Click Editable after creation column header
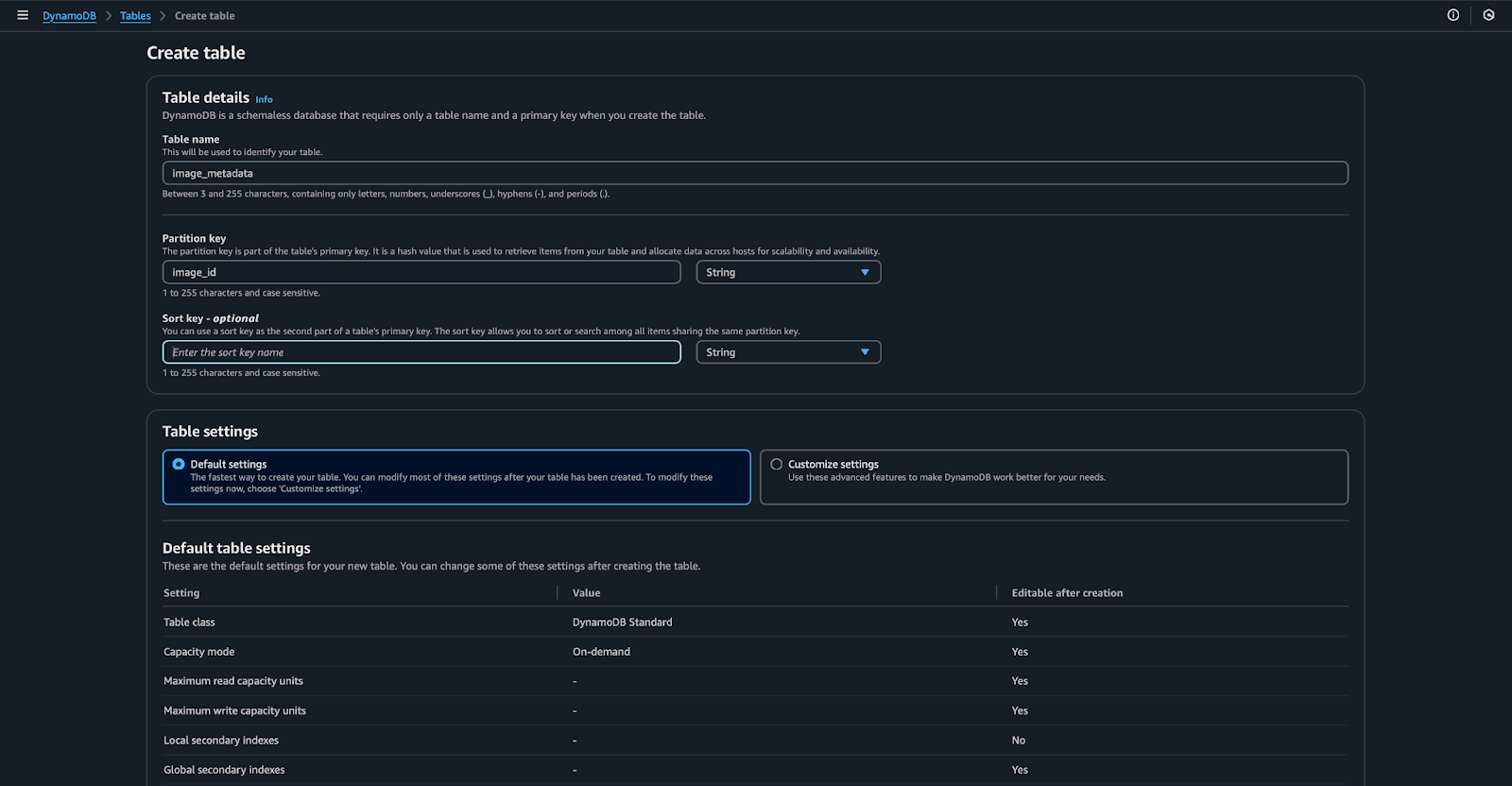 pyautogui.click(x=1067, y=593)
